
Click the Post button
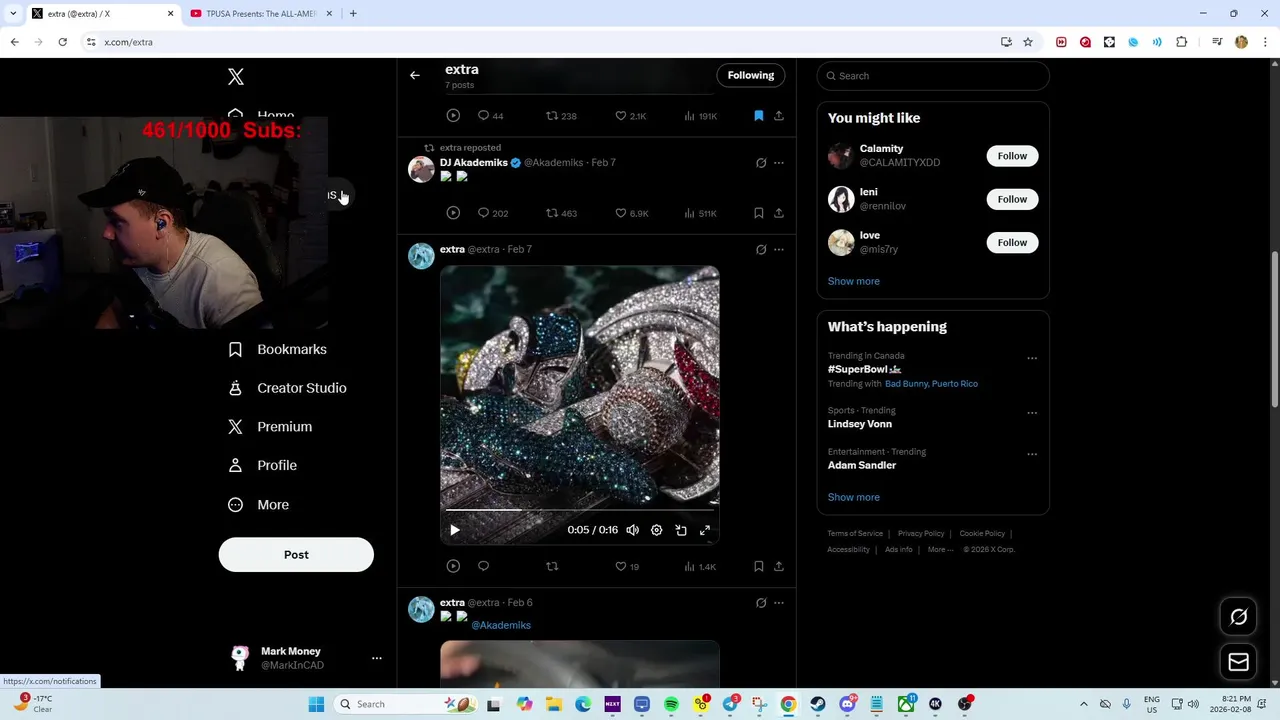296,555
